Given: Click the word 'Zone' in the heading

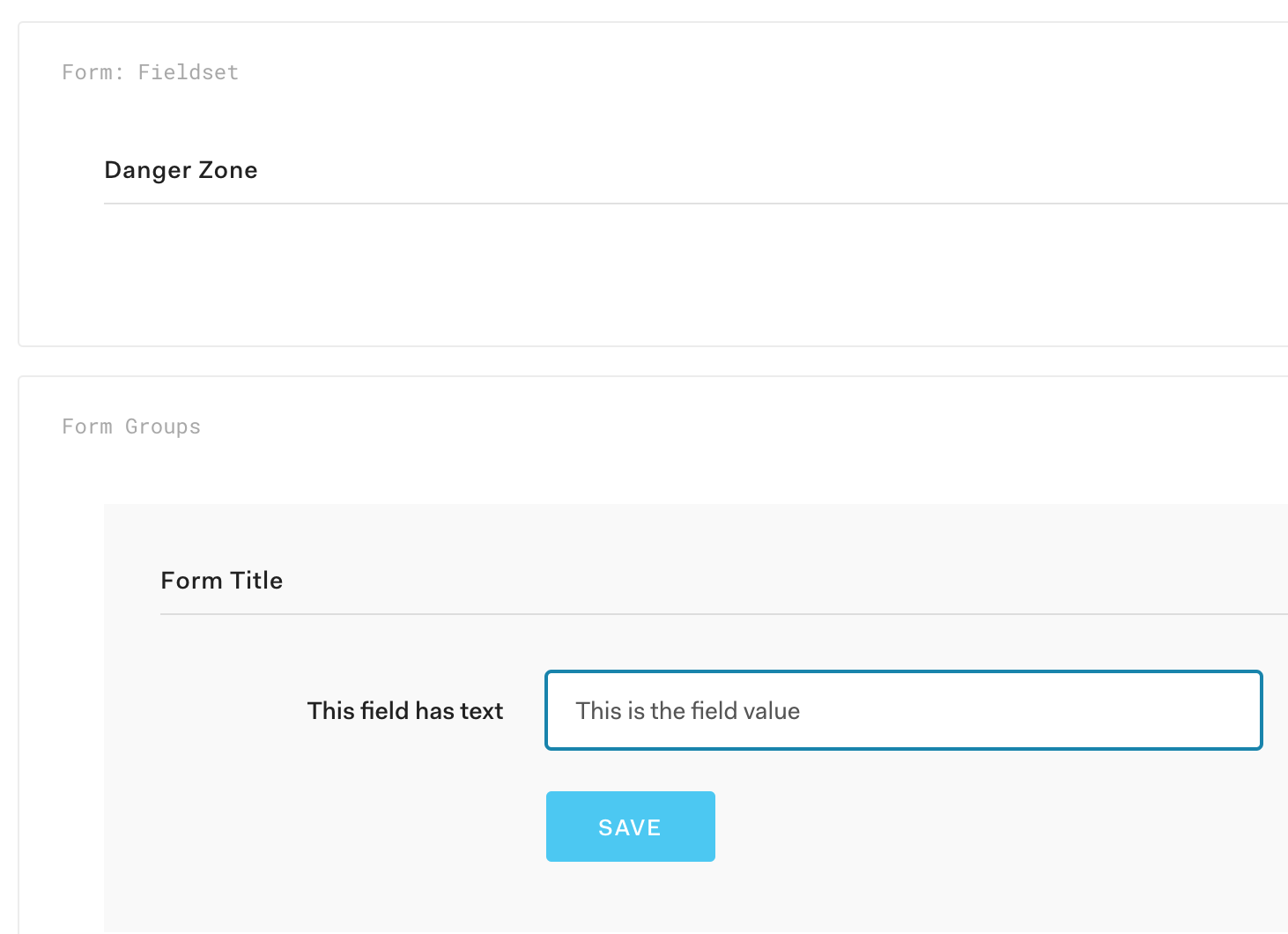Looking at the screenshot, I should [228, 170].
